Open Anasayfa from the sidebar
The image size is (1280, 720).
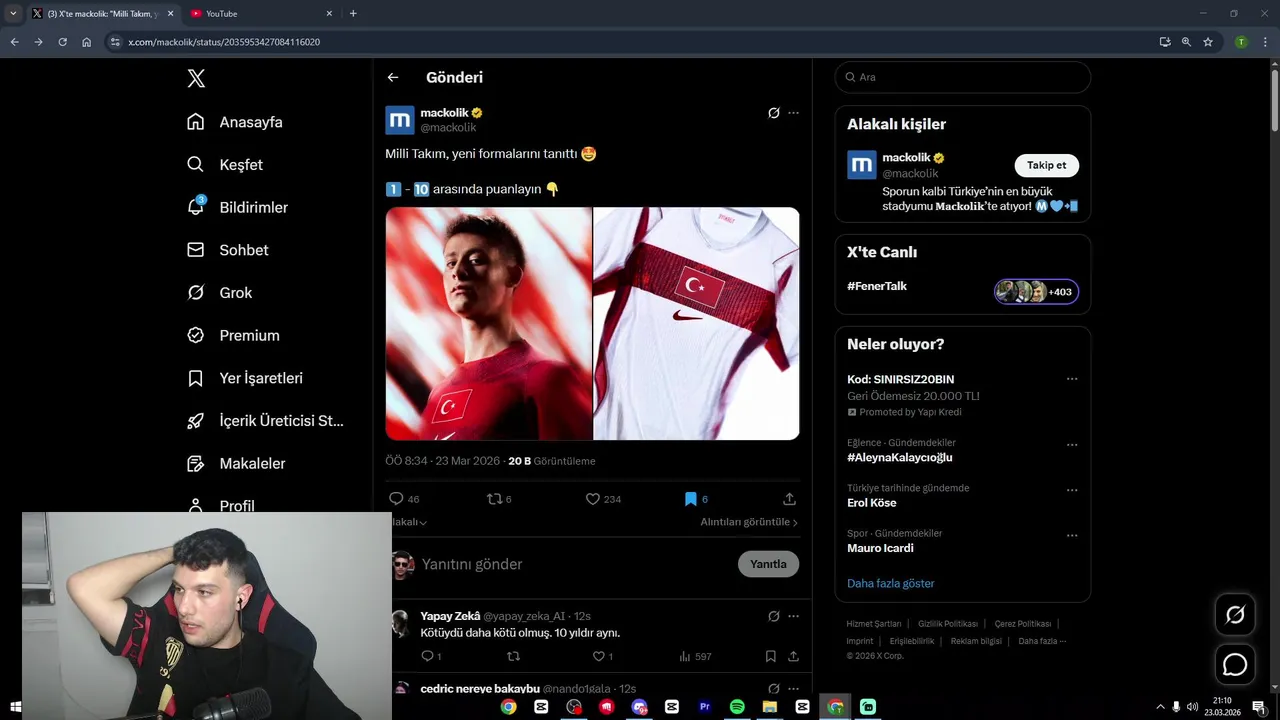pos(235,122)
